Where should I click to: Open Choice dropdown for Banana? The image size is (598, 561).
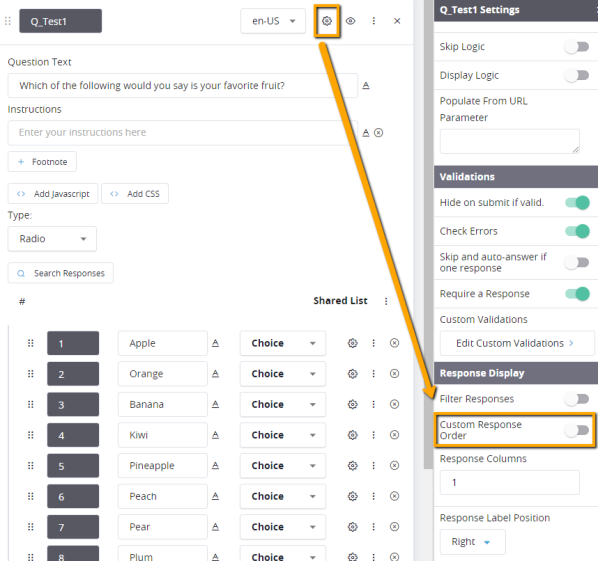(x=283, y=404)
